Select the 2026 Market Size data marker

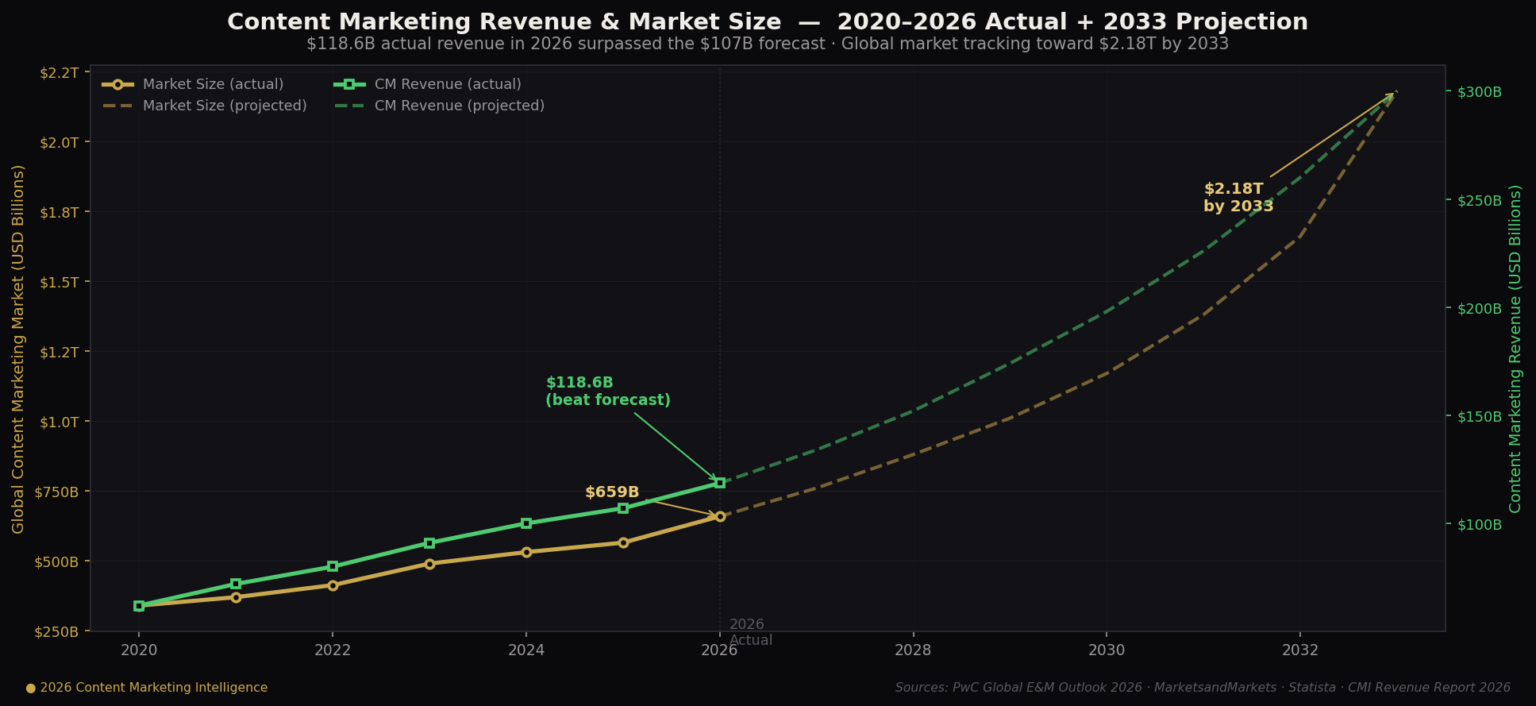click(720, 516)
